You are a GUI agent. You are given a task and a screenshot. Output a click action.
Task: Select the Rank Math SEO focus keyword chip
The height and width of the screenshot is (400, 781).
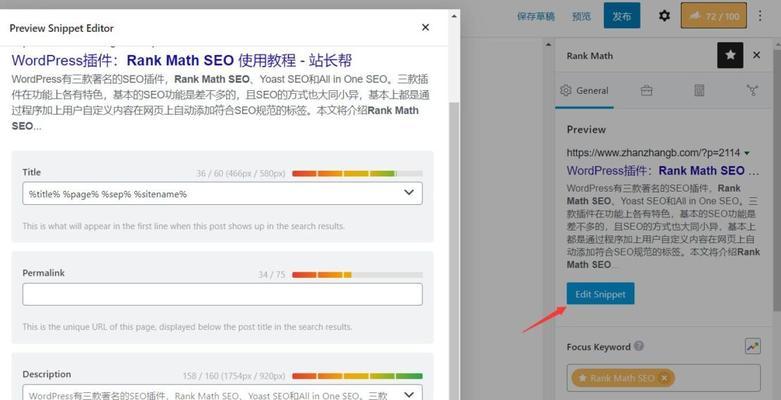[x=623, y=378]
